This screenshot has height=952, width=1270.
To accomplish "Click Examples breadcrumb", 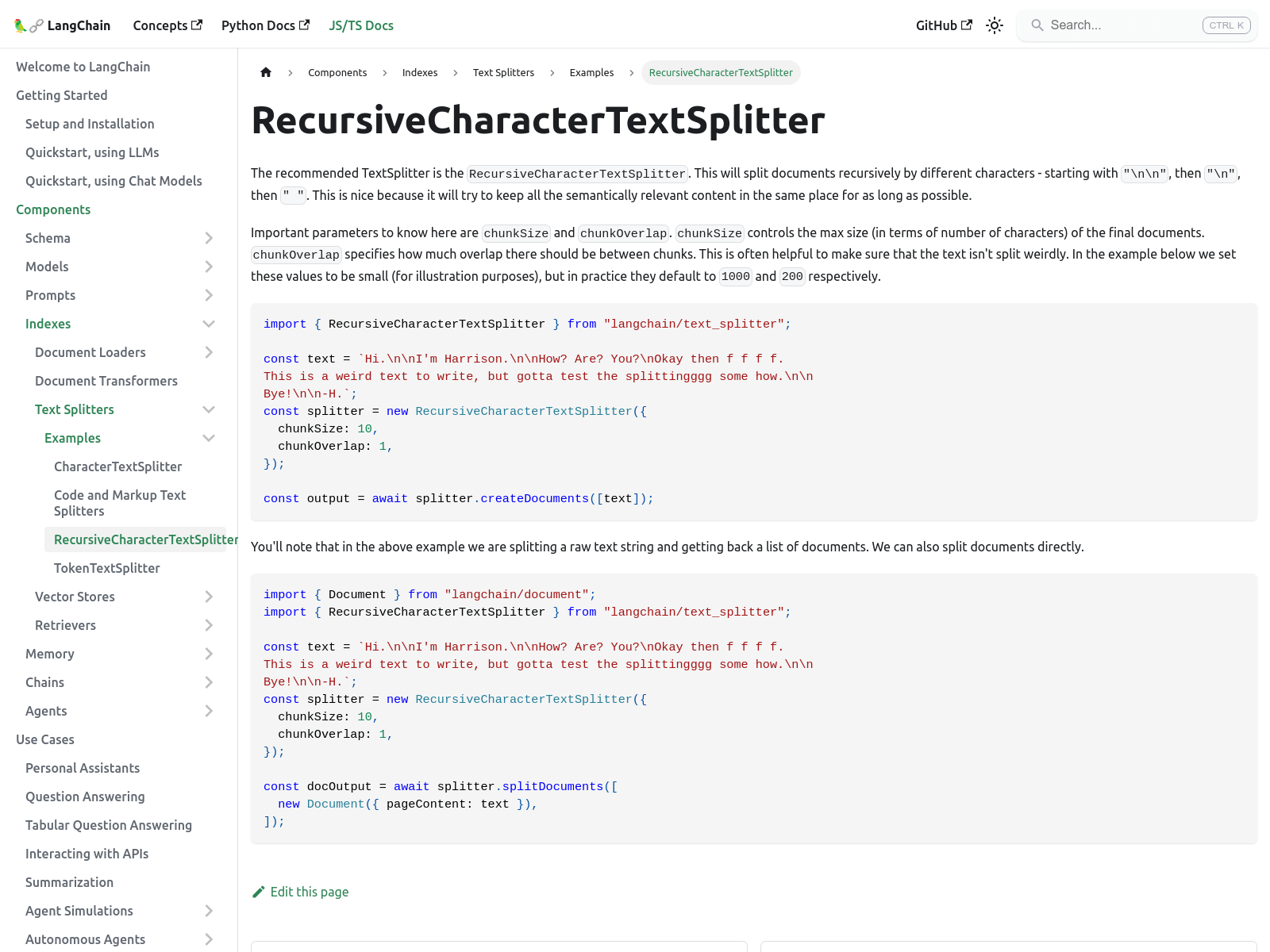I will tap(591, 72).
